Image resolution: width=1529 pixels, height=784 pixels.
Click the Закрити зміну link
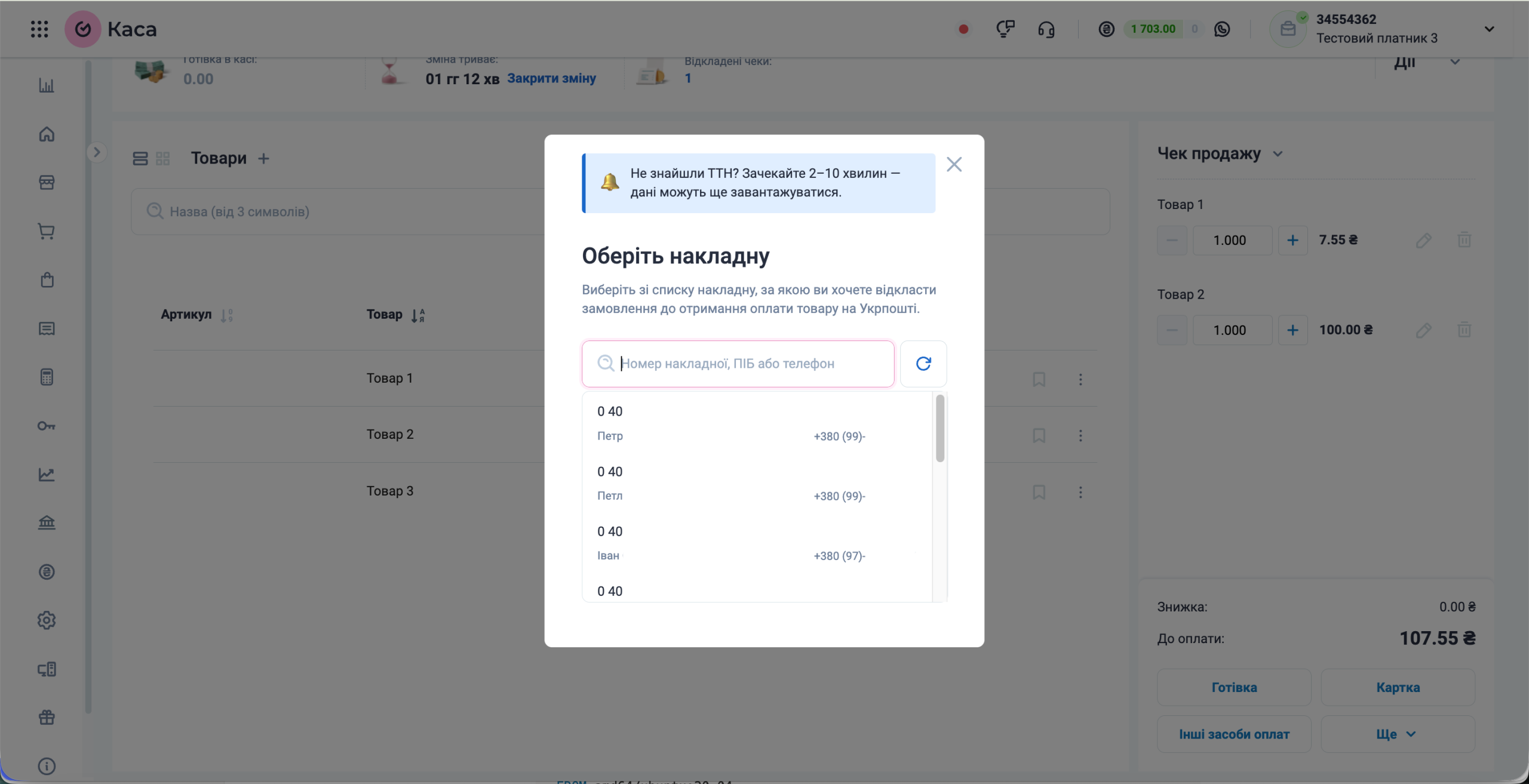(551, 78)
